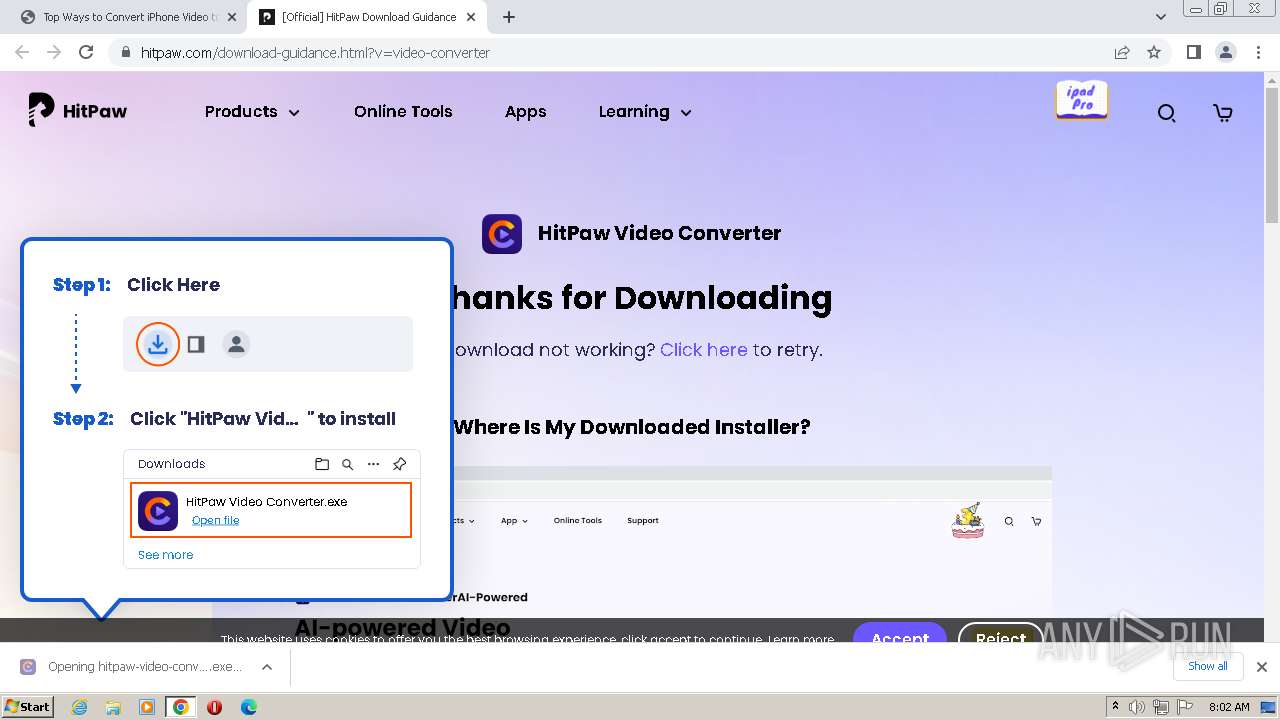Click the 'Click here' retry link

point(703,350)
